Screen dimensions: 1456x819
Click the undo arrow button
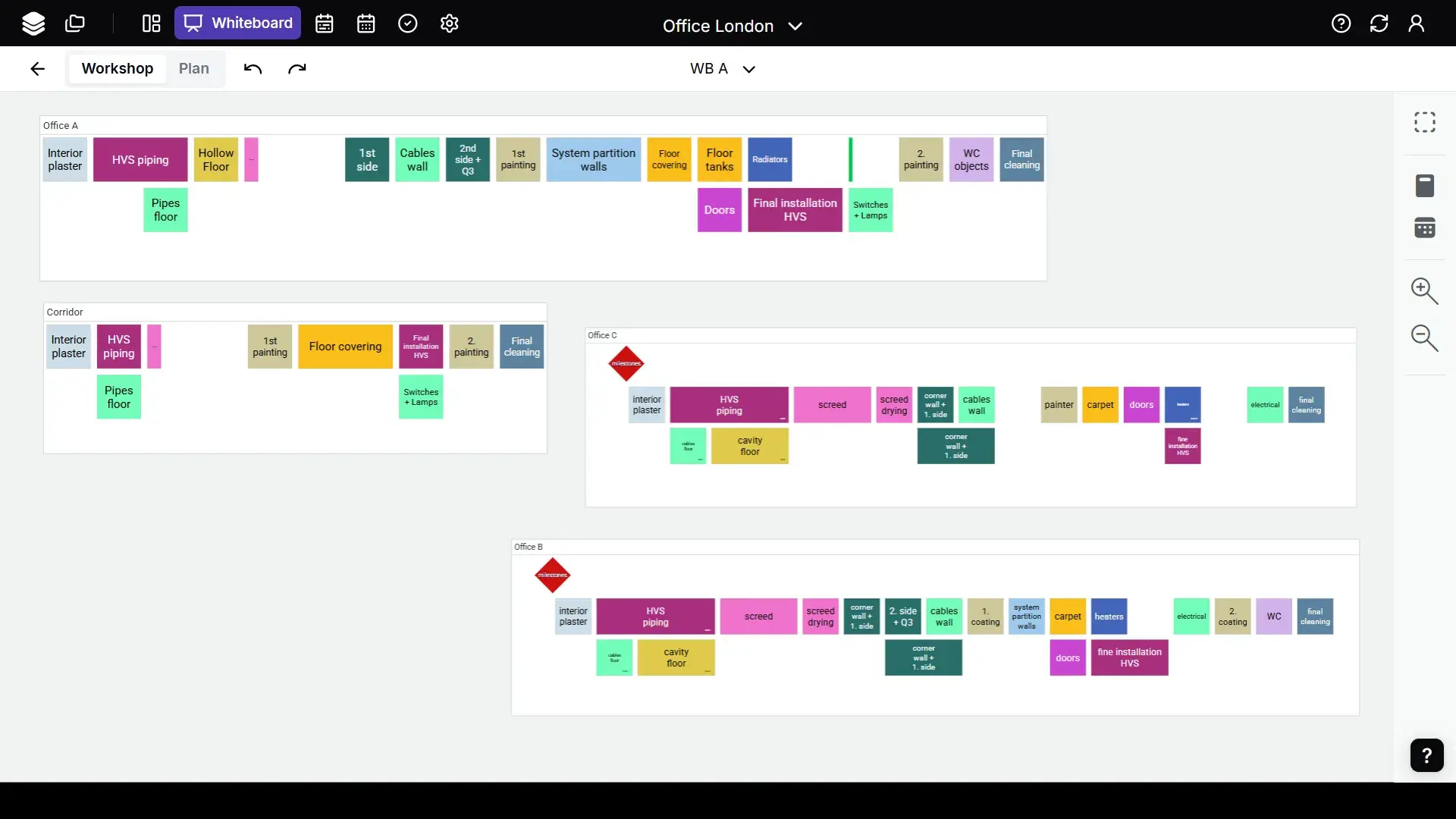pos(253,68)
